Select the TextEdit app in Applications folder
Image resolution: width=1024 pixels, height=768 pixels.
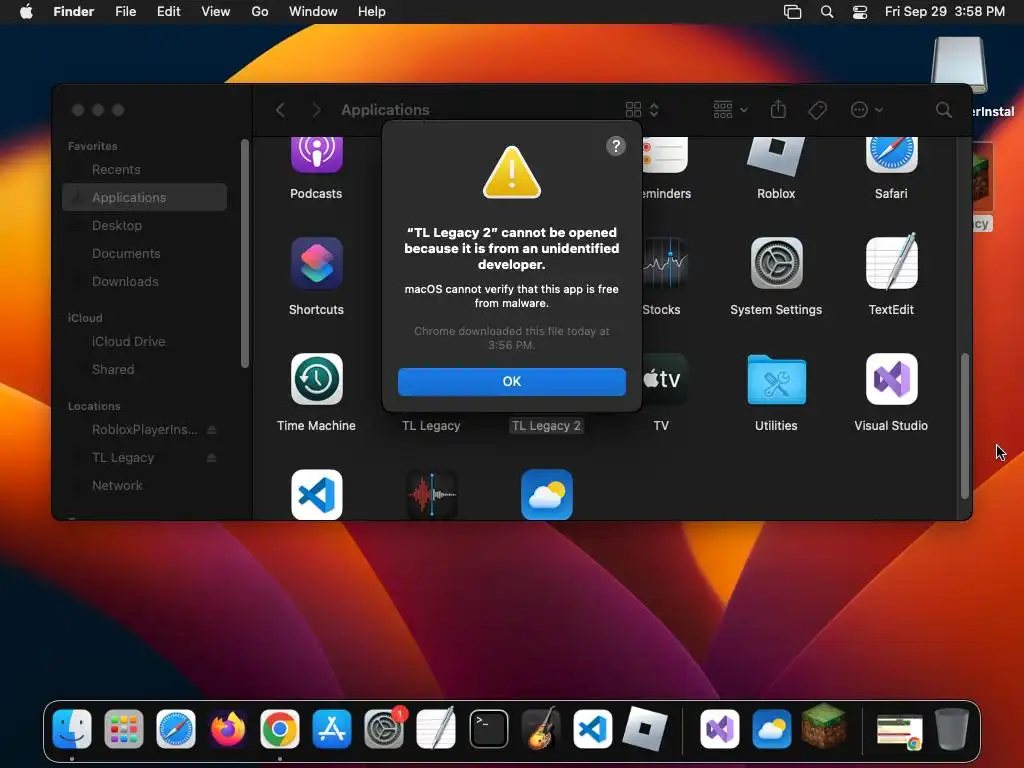[891, 263]
